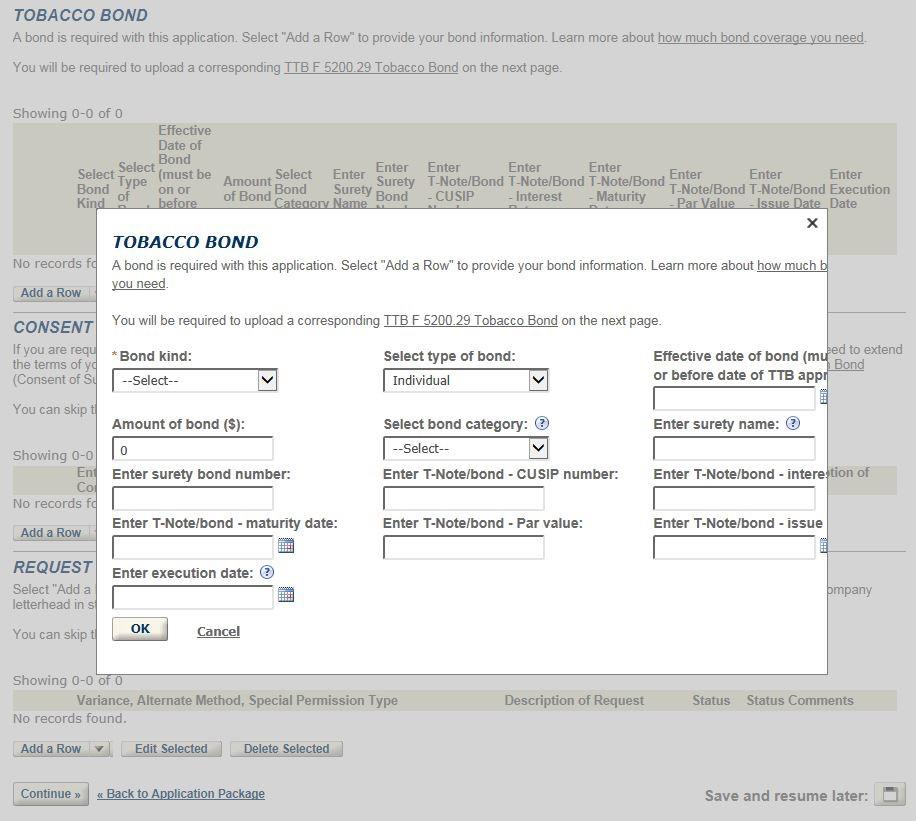Click help icon next to Enter execution date

point(267,573)
